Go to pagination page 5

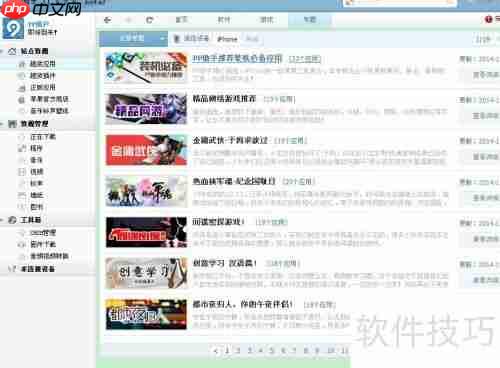pos(272,350)
